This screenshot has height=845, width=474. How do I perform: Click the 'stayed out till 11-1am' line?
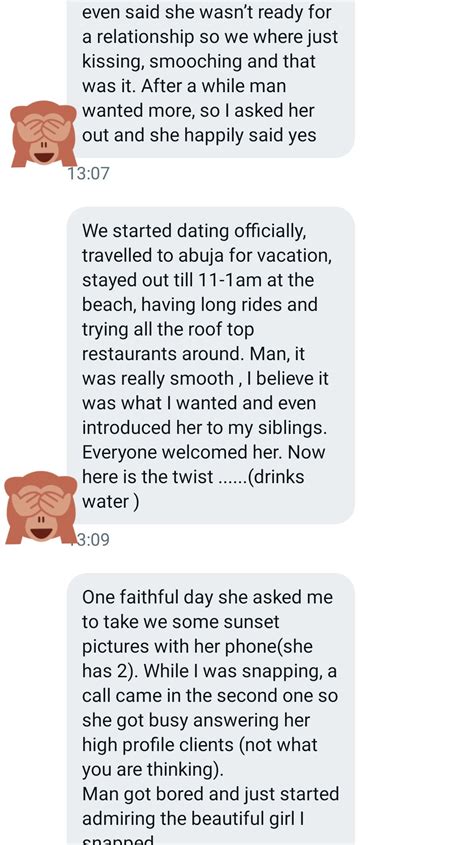pos(198,280)
